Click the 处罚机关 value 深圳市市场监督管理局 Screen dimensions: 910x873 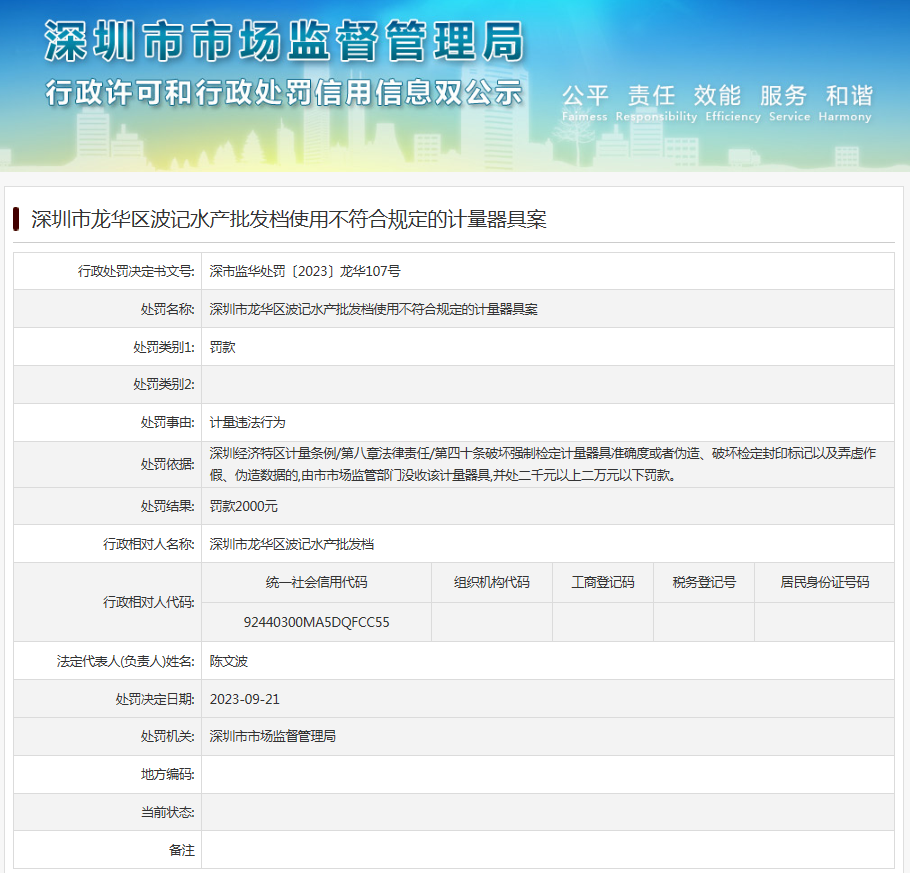pos(273,736)
